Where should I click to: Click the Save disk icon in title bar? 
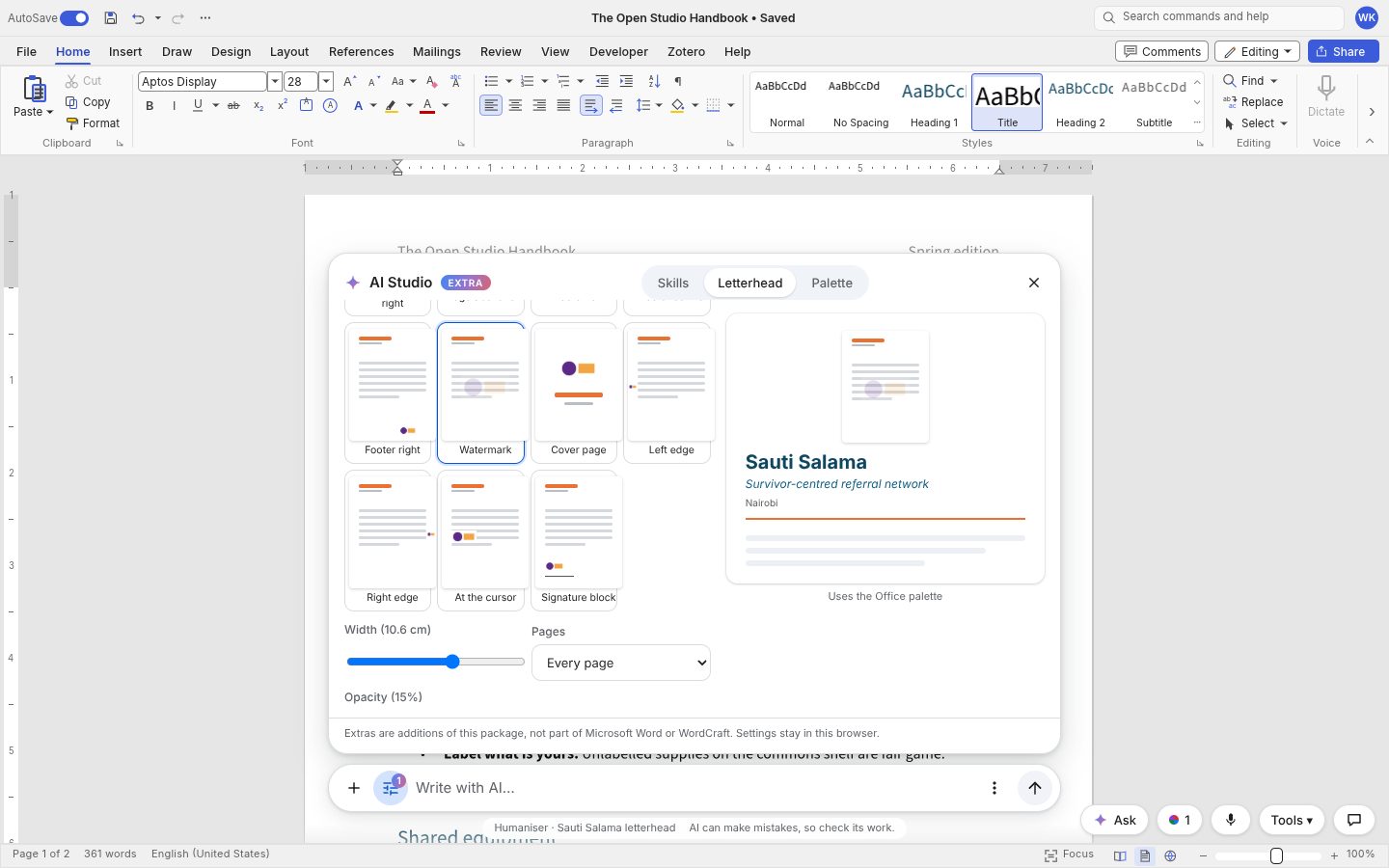[111, 18]
